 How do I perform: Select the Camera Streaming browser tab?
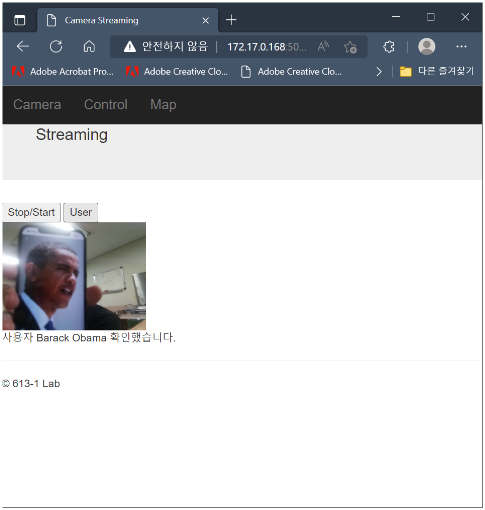pyautogui.click(x=128, y=20)
